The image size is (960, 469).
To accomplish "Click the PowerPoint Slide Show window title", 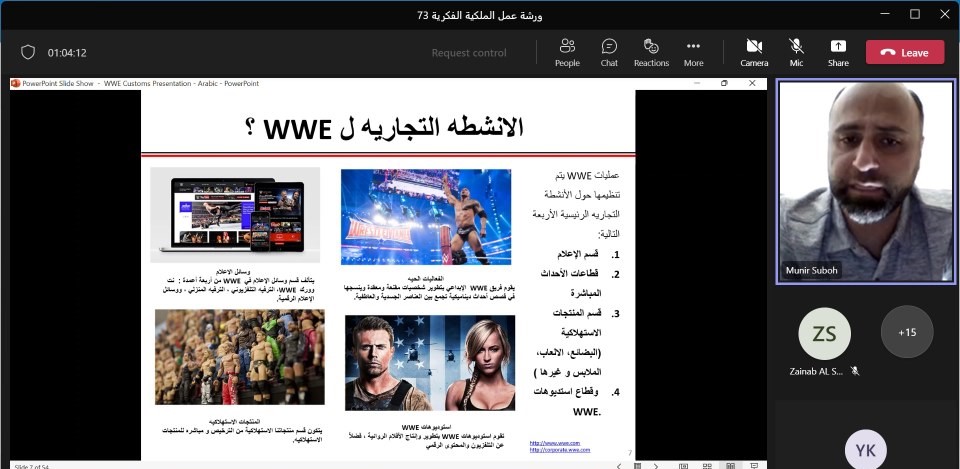I will pyautogui.click(x=141, y=83).
